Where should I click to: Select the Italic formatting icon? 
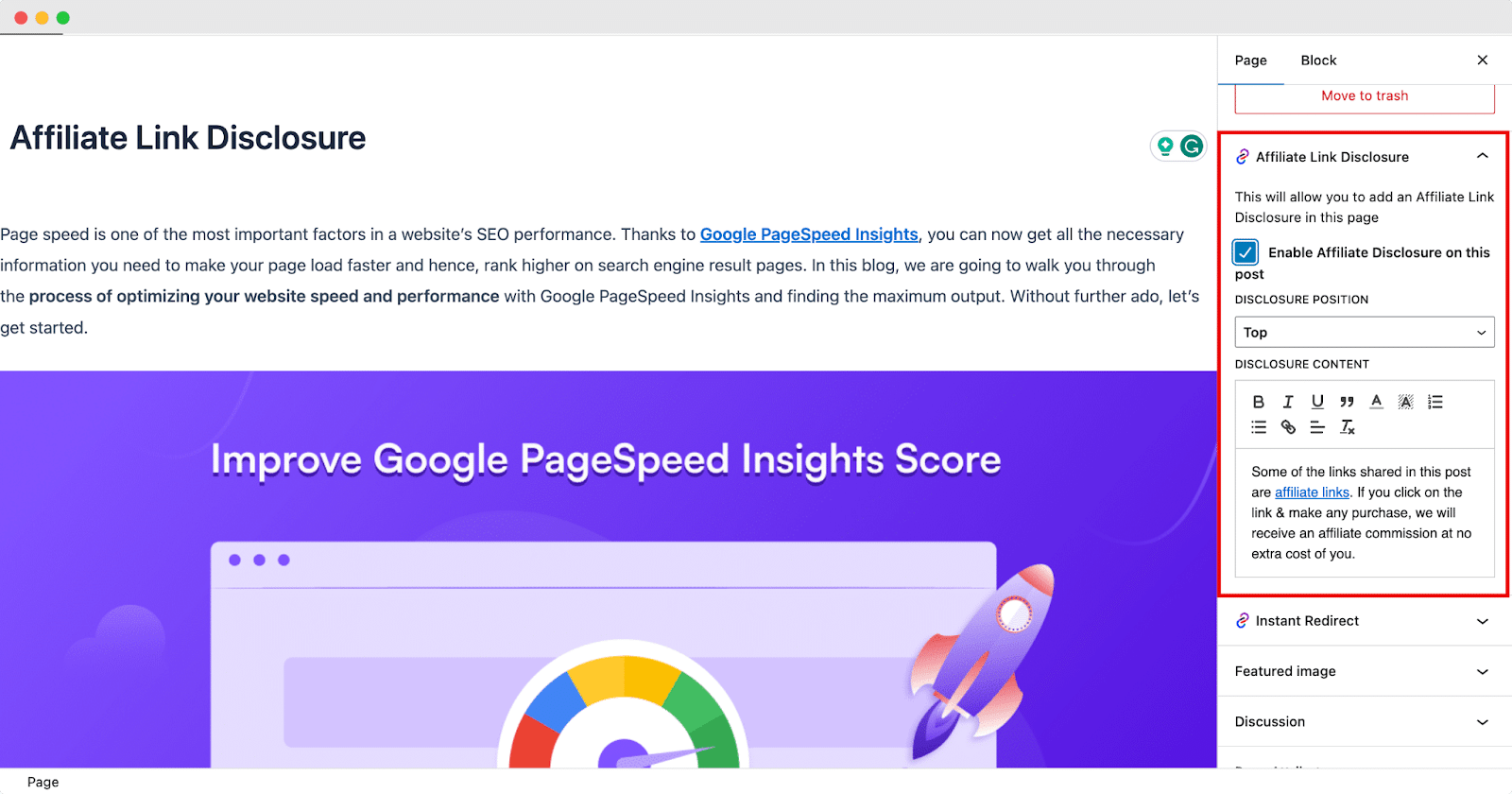tap(1287, 401)
